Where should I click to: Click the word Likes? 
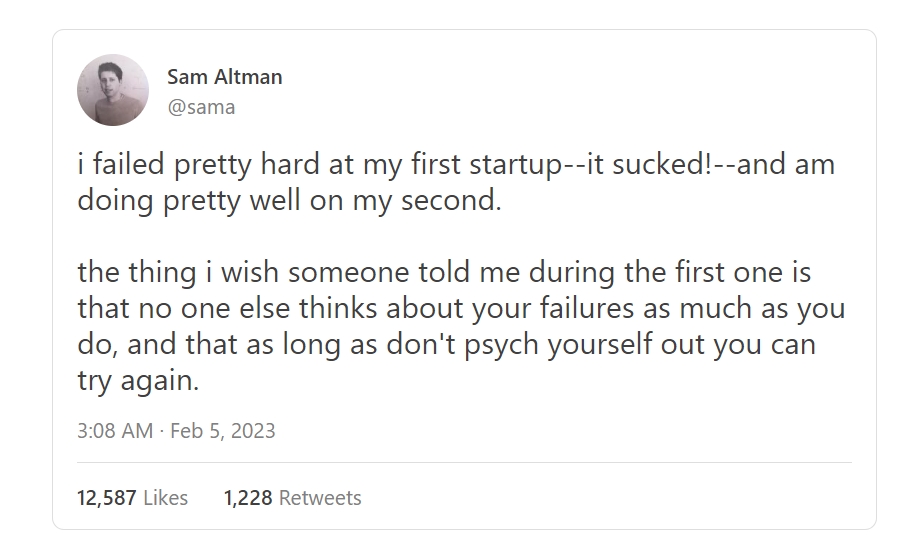pyautogui.click(x=166, y=497)
